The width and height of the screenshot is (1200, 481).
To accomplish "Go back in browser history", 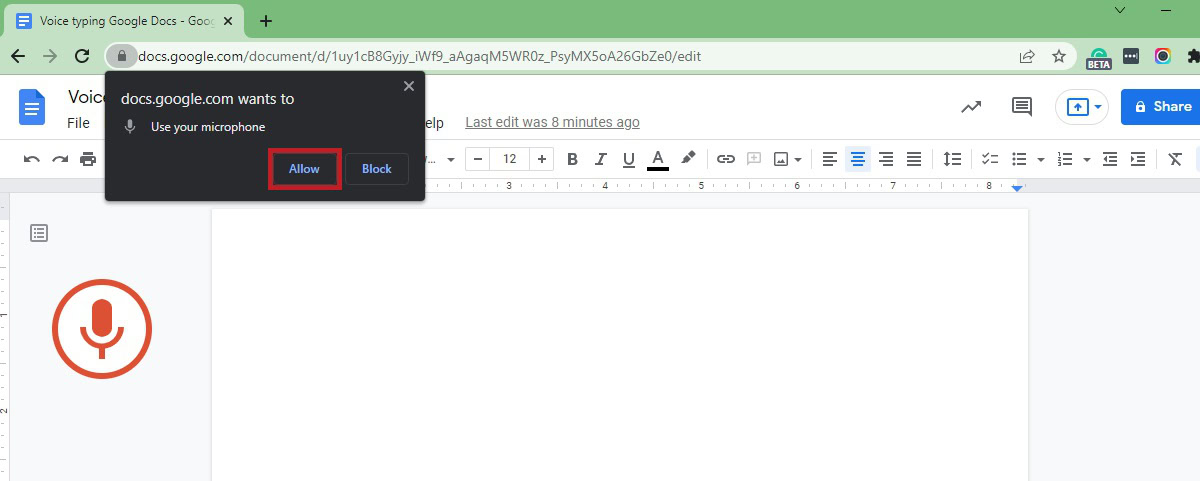I will [18, 56].
